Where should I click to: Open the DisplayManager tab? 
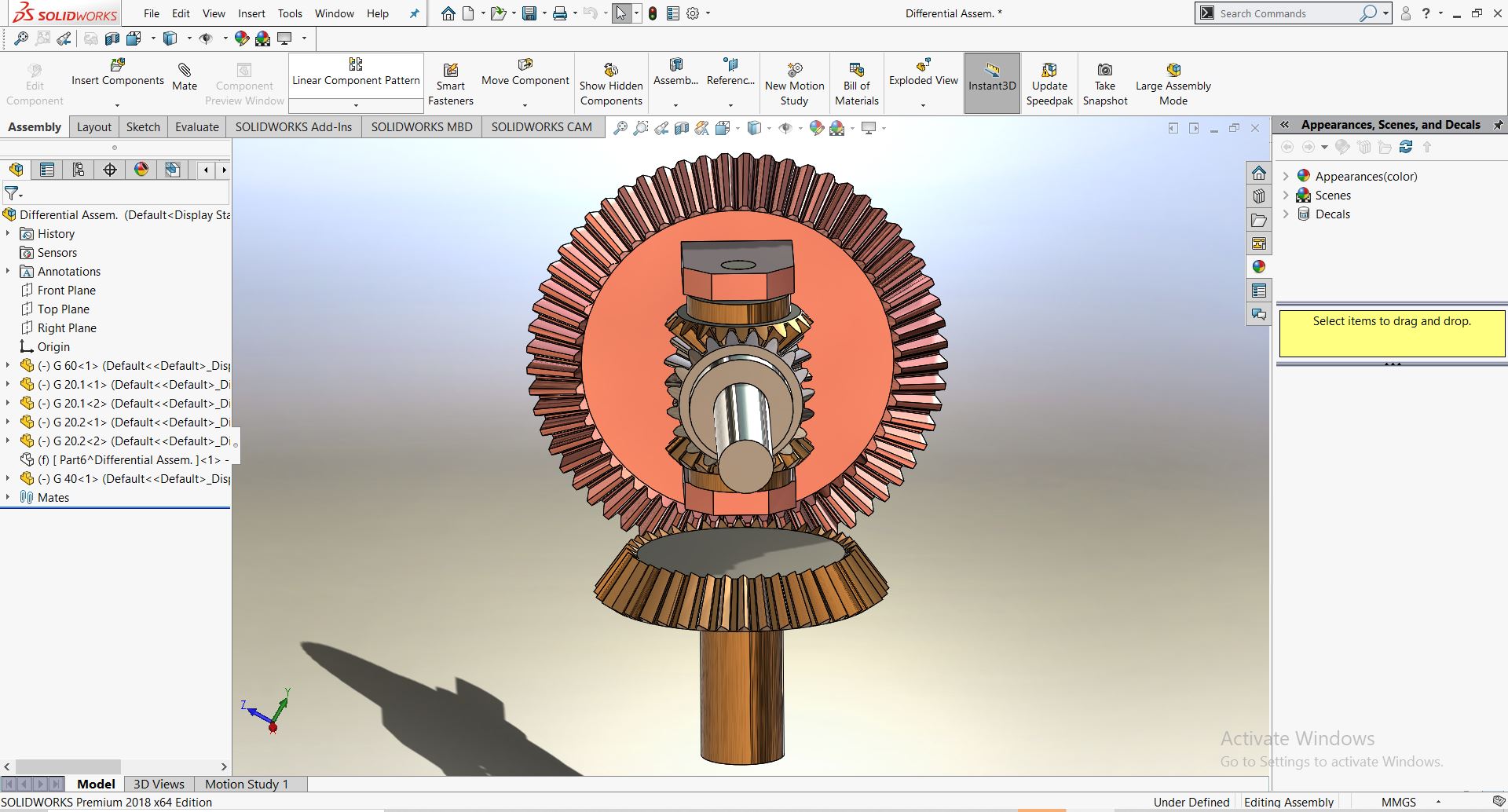[x=141, y=170]
